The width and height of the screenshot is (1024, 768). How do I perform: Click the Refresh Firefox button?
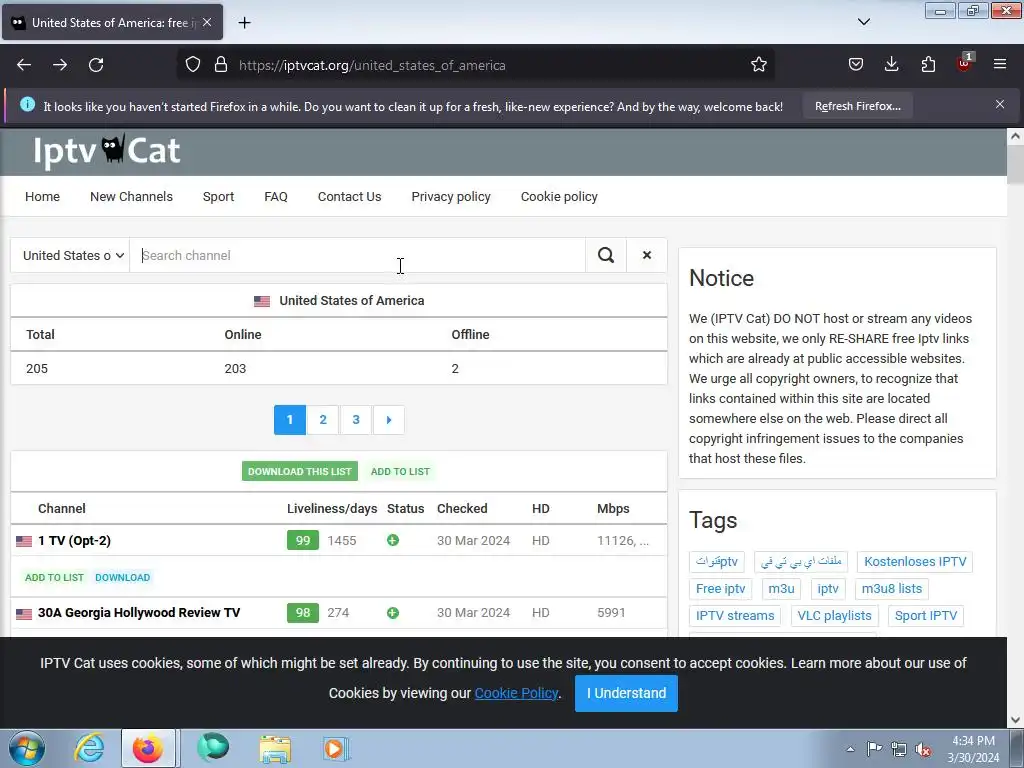click(x=857, y=106)
